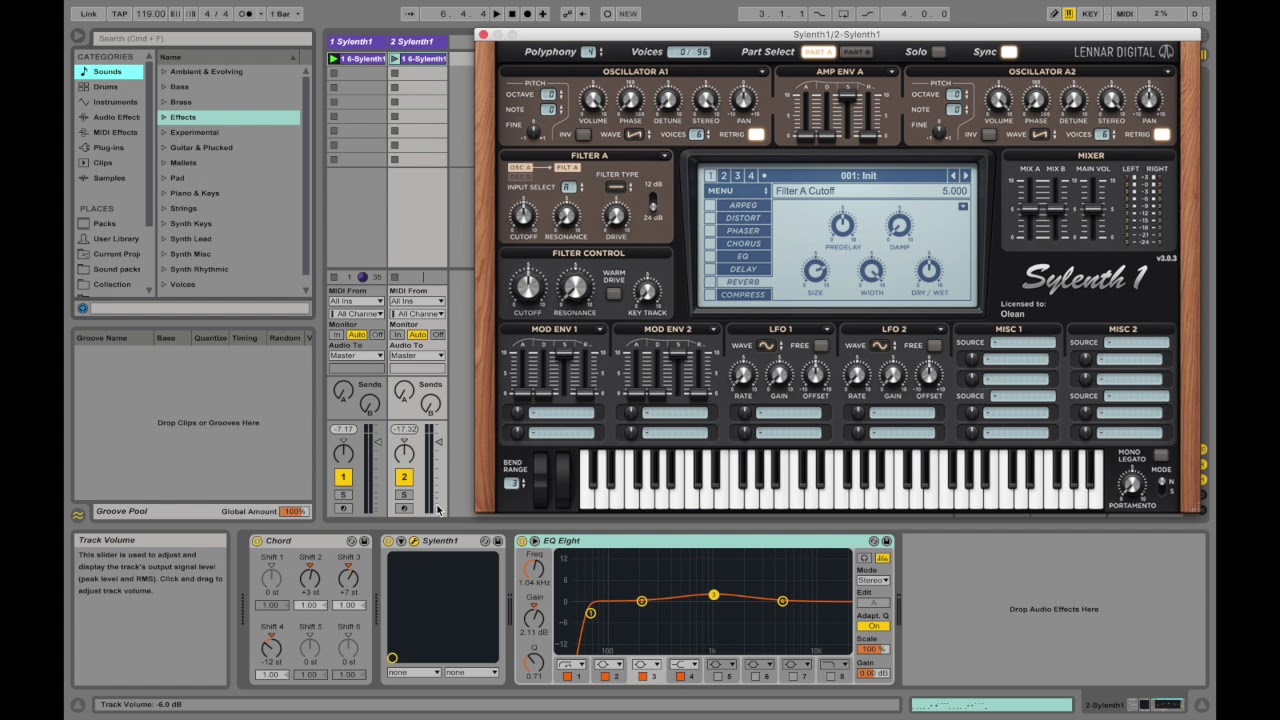Viewport: 1280px width, 720px height.
Task: Save Chord device preset disk icon
Action: pyautogui.click(x=364, y=541)
